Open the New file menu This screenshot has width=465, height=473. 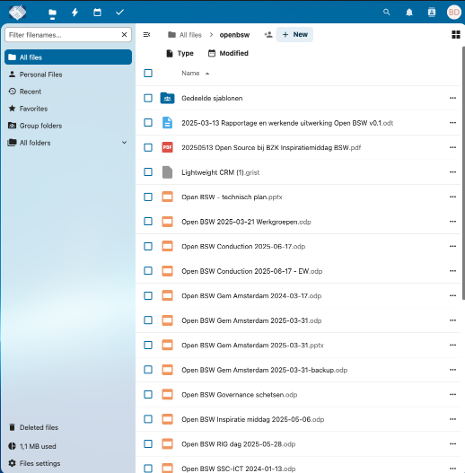pos(295,34)
